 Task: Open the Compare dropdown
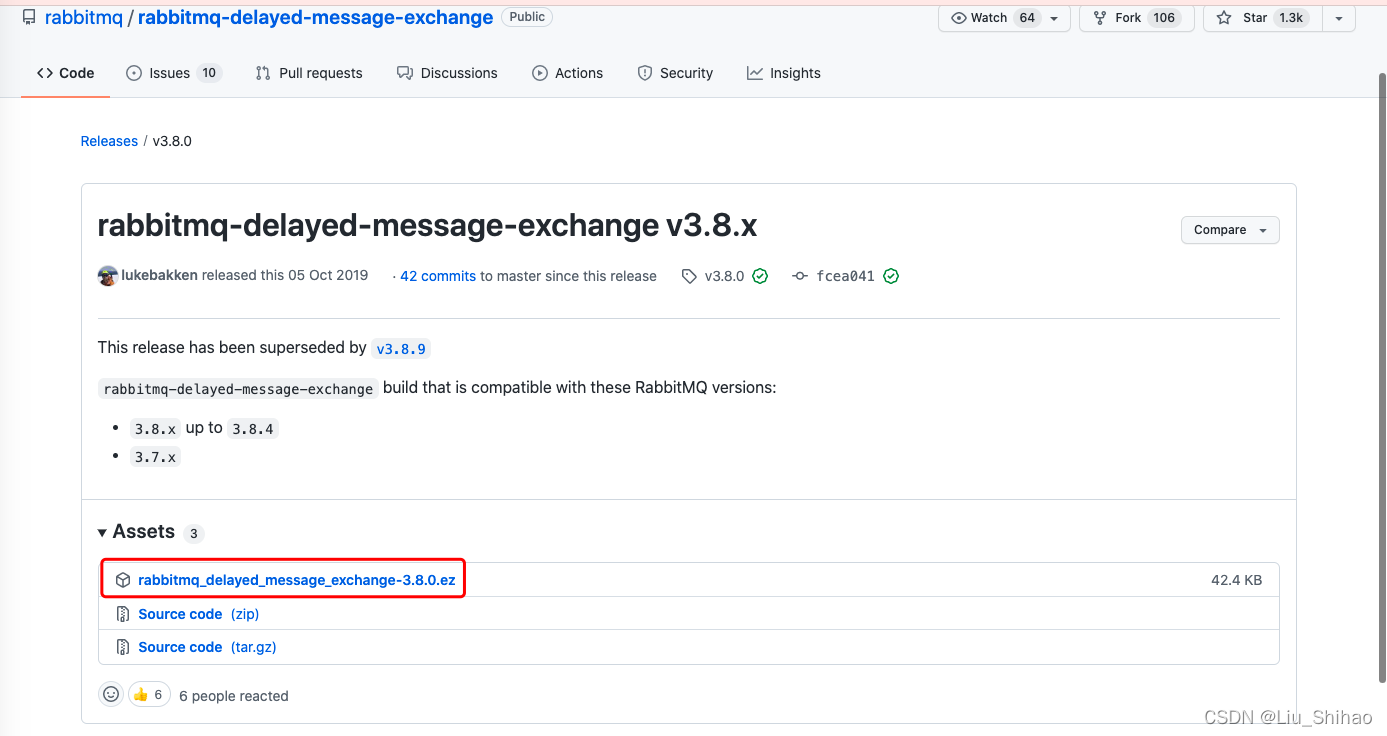click(x=1230, y=230)
